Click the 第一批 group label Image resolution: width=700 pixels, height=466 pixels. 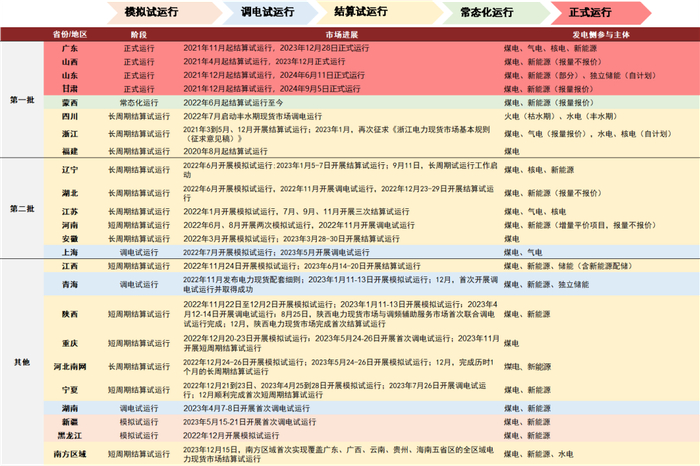click(x=22, y=100)
